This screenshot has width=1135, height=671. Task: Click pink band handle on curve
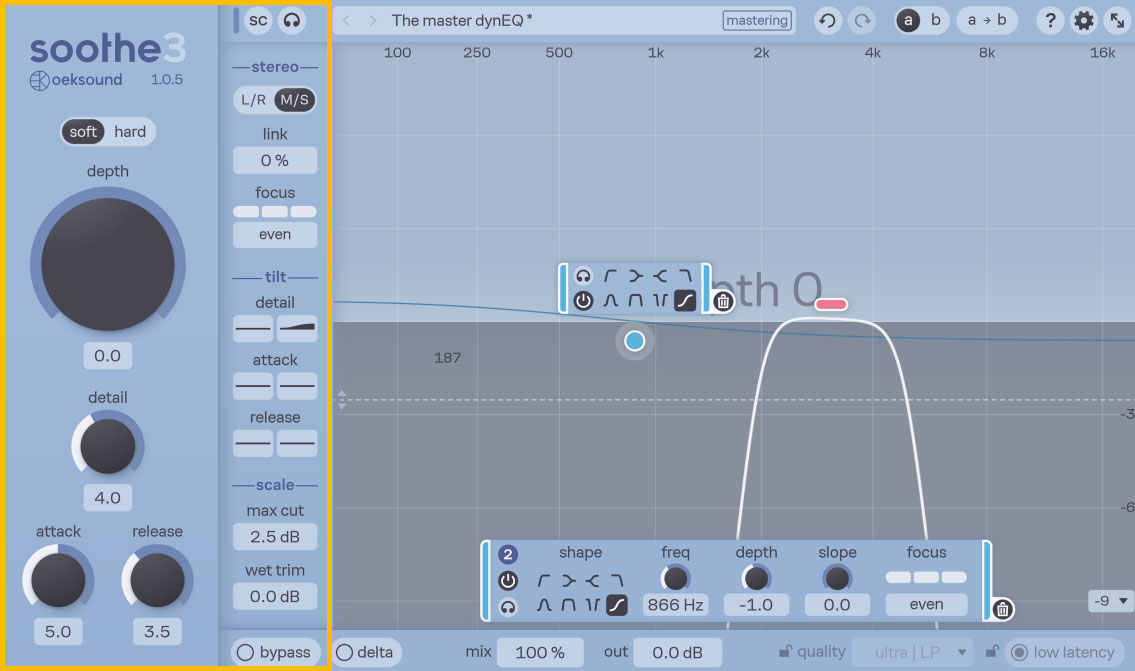click(831, 304)
